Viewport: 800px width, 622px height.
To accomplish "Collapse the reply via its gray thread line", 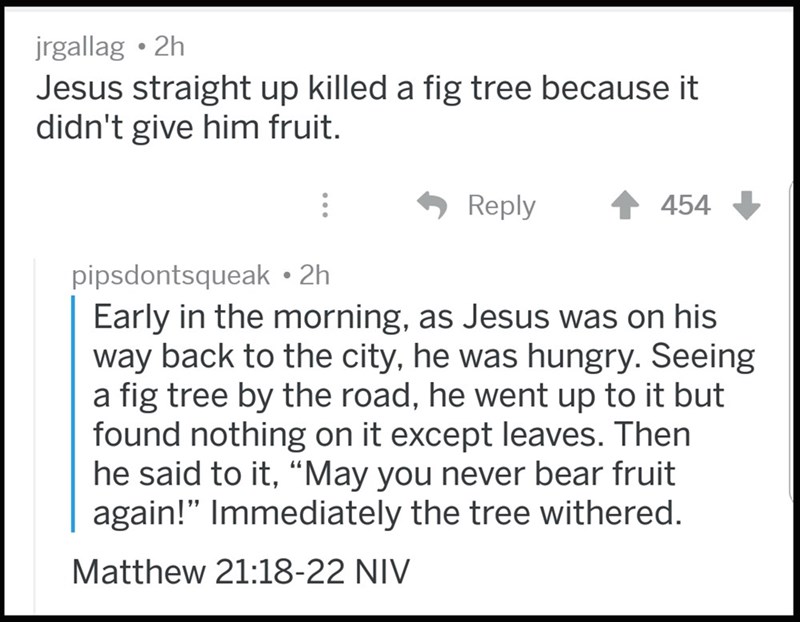I will (x=35, y=430).
